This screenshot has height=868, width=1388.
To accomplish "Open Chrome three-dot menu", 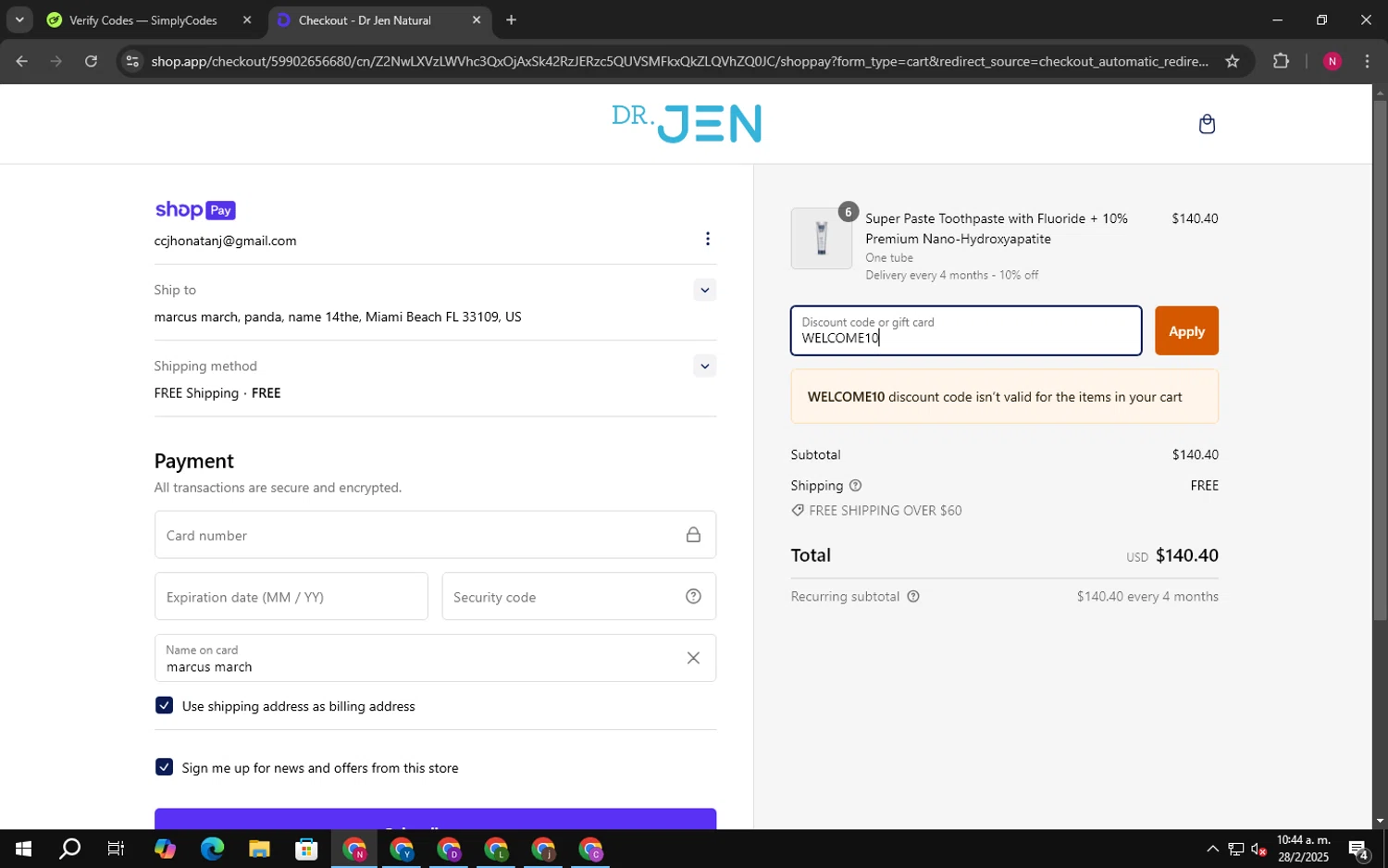I will [x=1367, y=61].
